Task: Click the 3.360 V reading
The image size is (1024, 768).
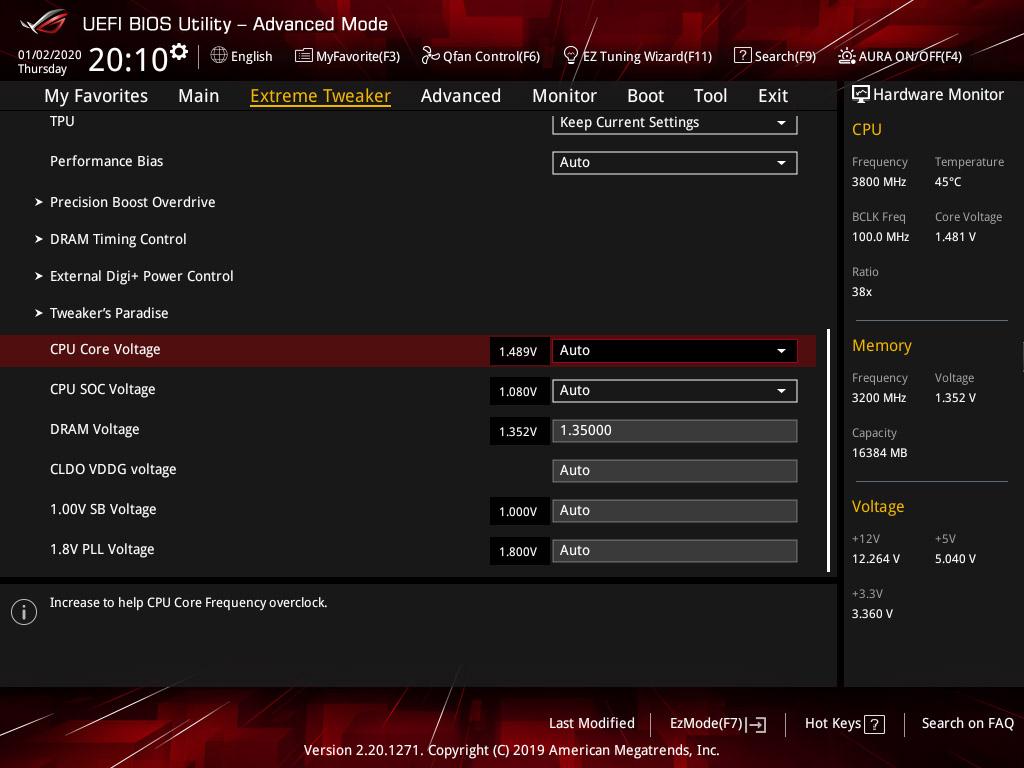Action: [872, 614]
